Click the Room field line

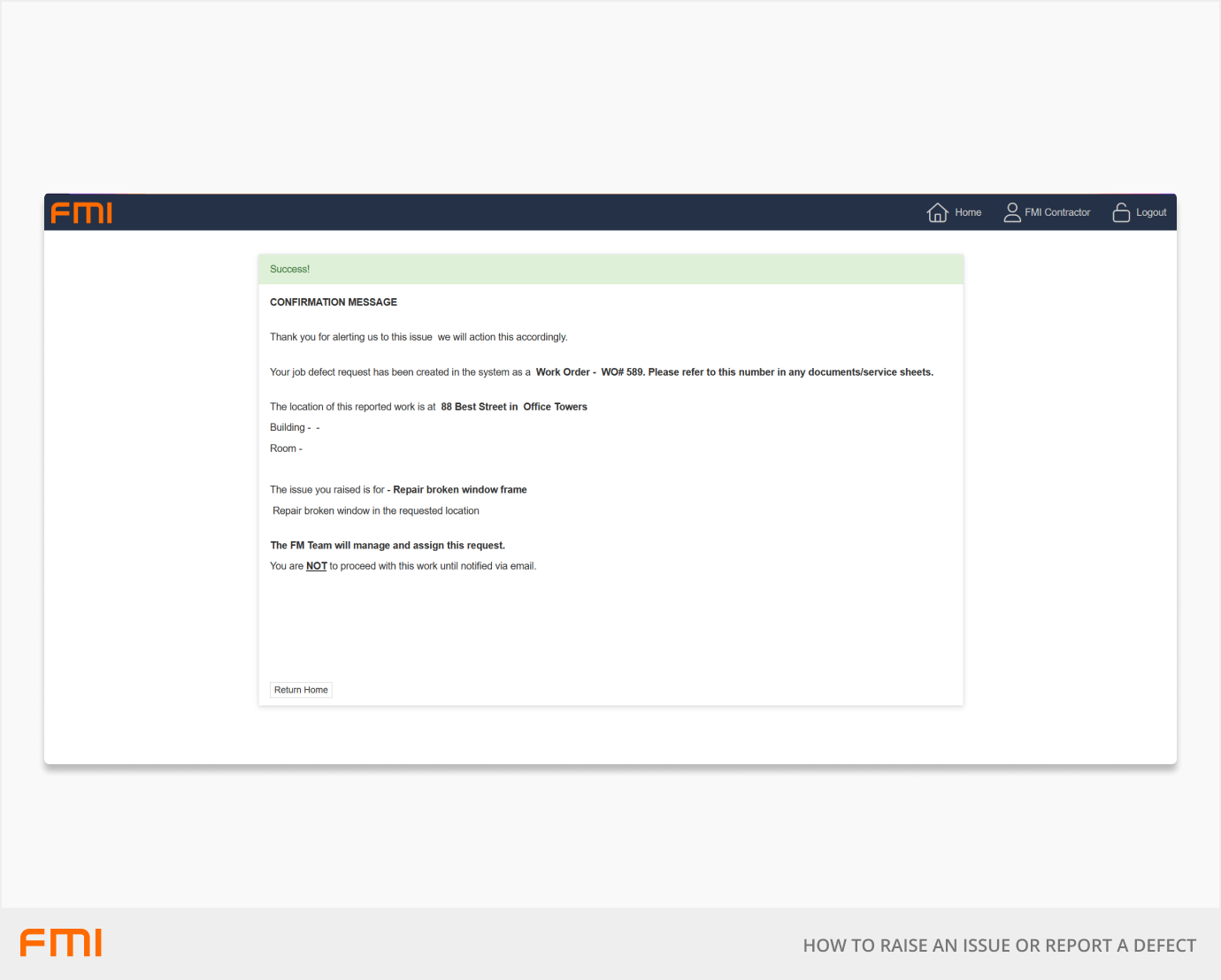[286, 449]
